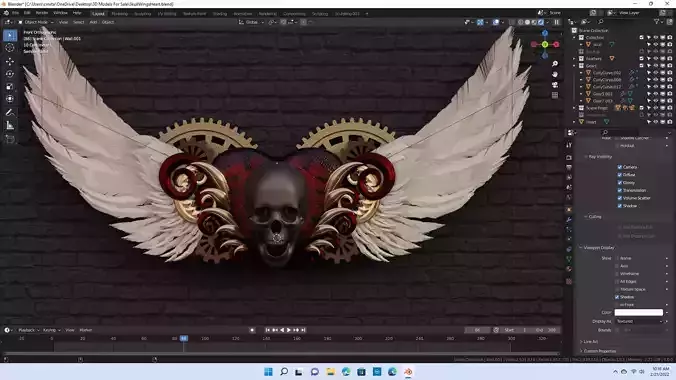Jump to the timeline start frame button
Screen dimensions: 676x380
268,330
